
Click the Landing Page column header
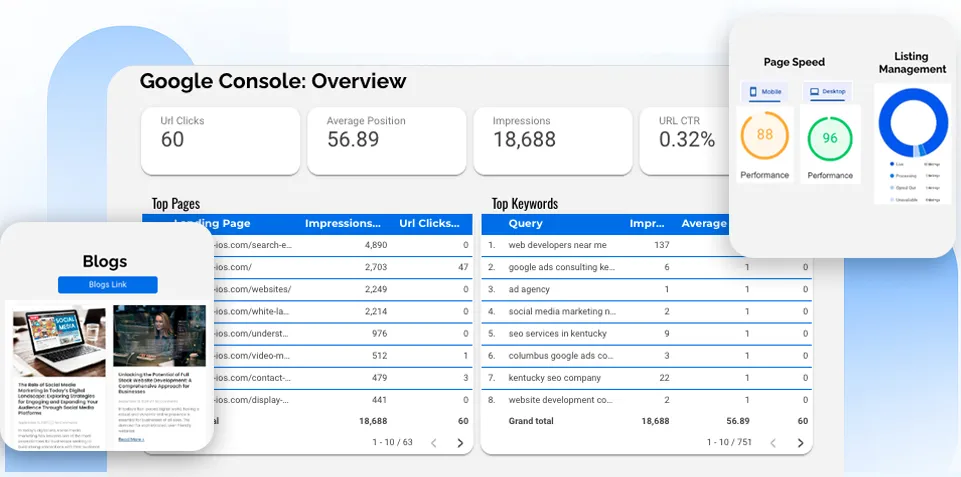pos(211,224)
